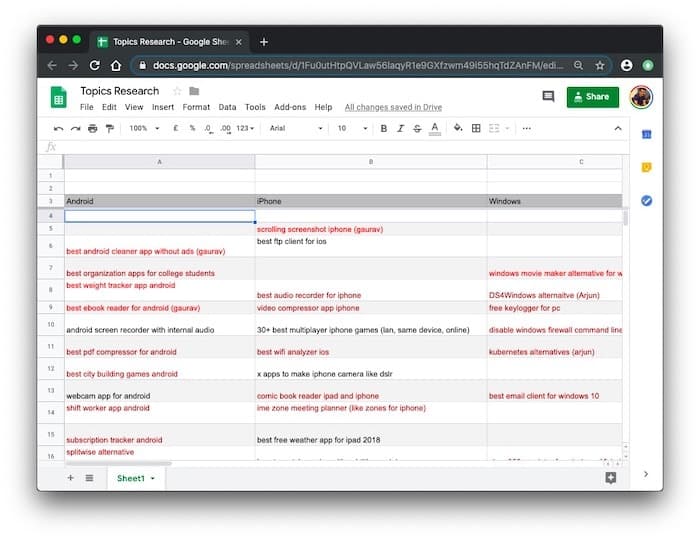Collapse the header with the up chevron
The width and height of the screenshot is (700, 540).
618,129
